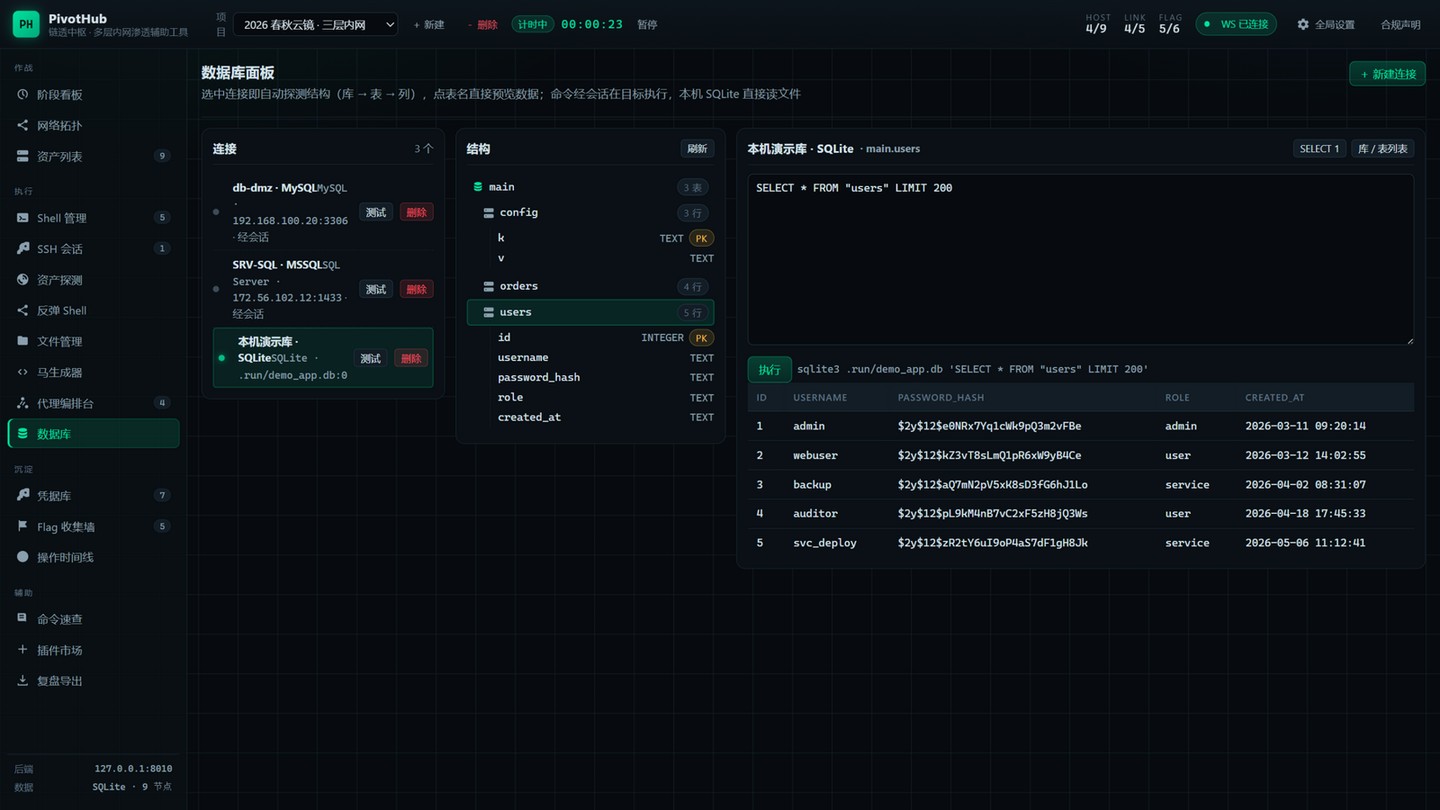Pause the timer with 暂停
The width and height of the screenshot is (1440, 810).
point(647,25)
